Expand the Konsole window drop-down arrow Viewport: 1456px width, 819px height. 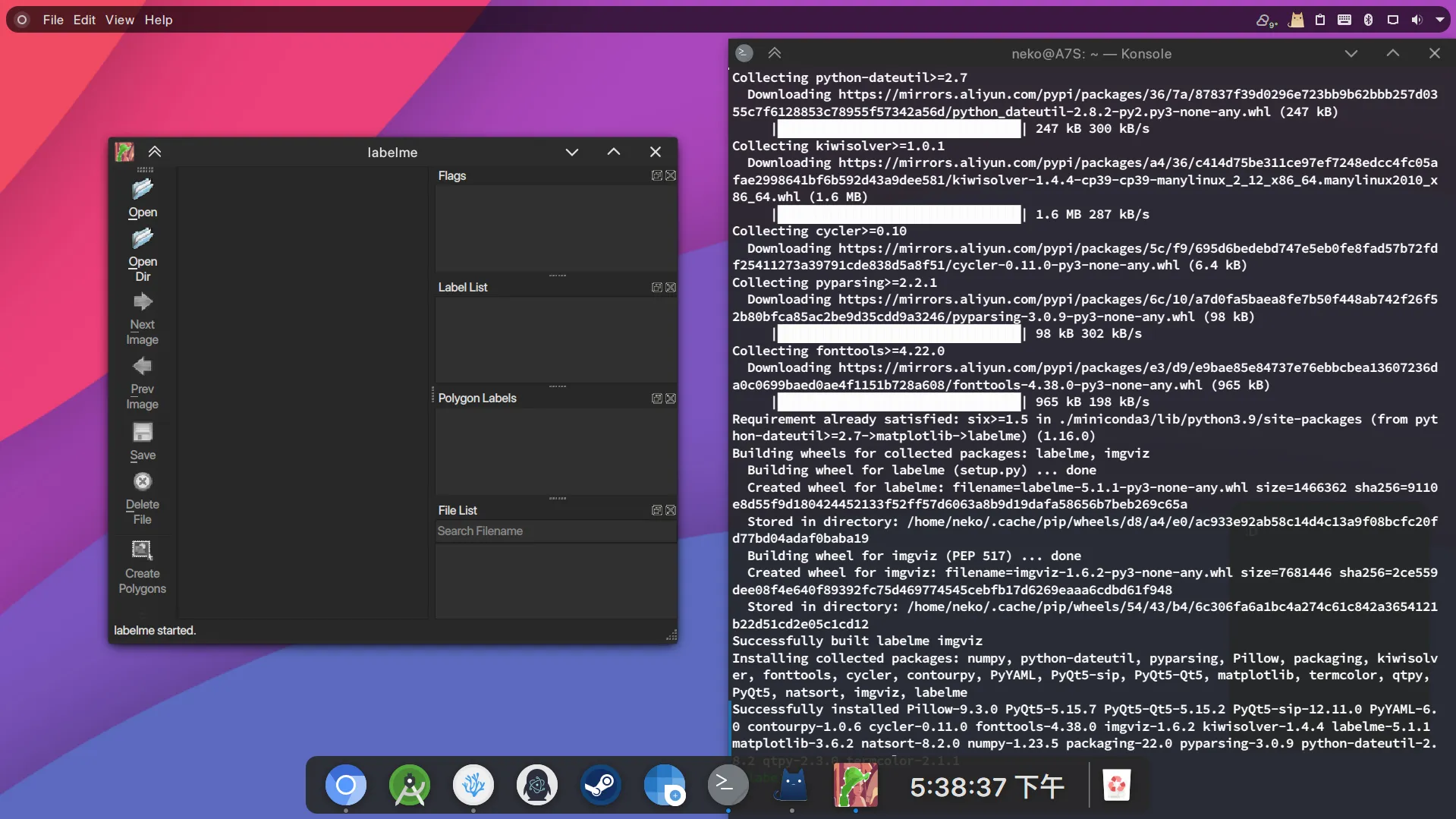click(x=1351, y=53)
